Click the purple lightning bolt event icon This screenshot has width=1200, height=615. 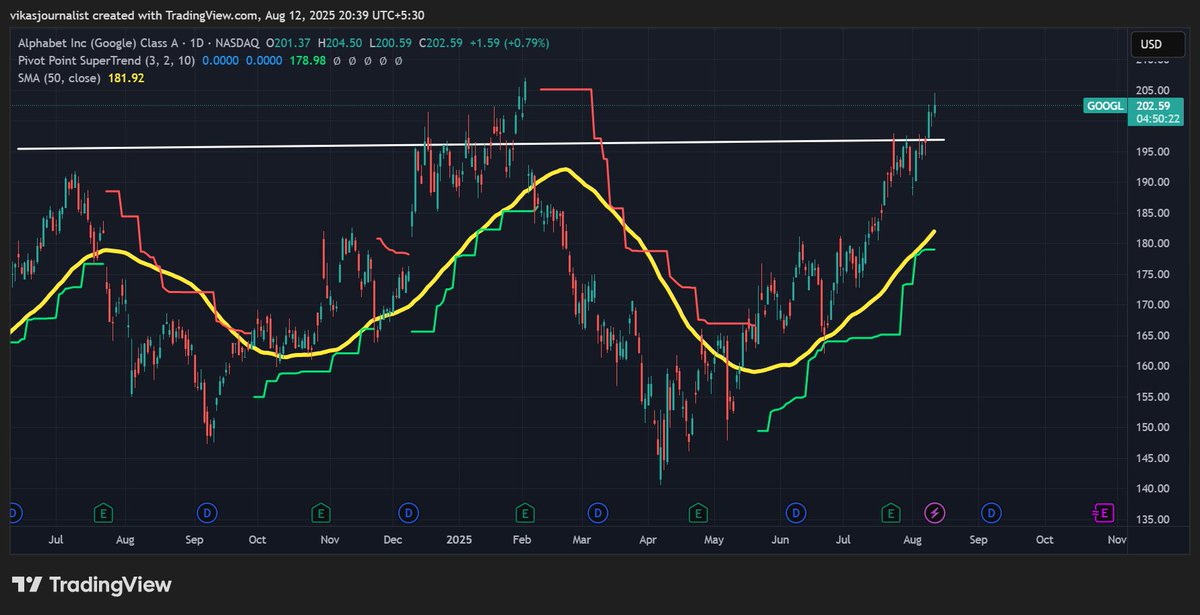[x=934, y=513]
